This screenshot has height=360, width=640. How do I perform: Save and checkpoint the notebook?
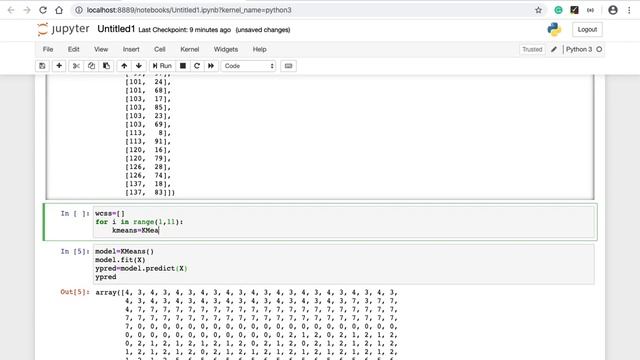pyautogui.click(x=42, y=66)
